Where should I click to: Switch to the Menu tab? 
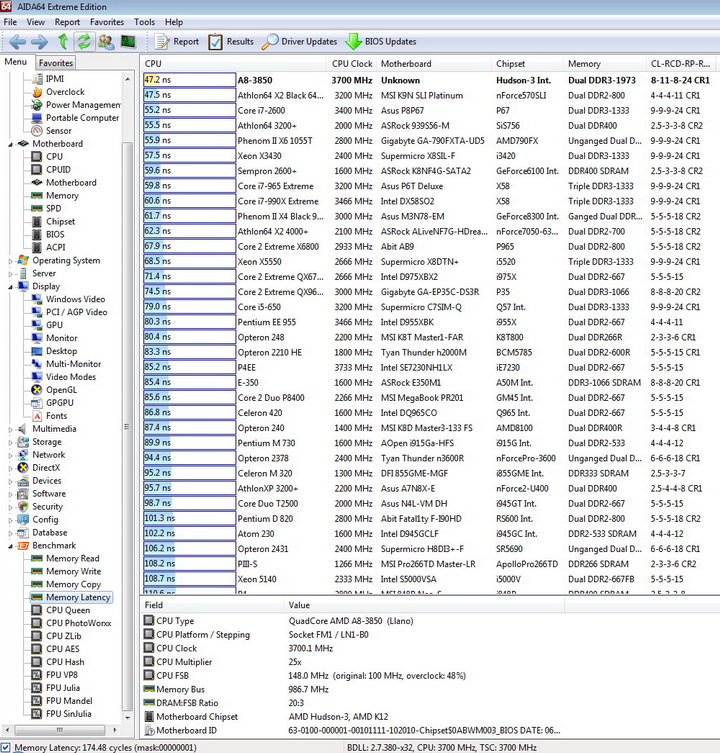click(15, 62)
